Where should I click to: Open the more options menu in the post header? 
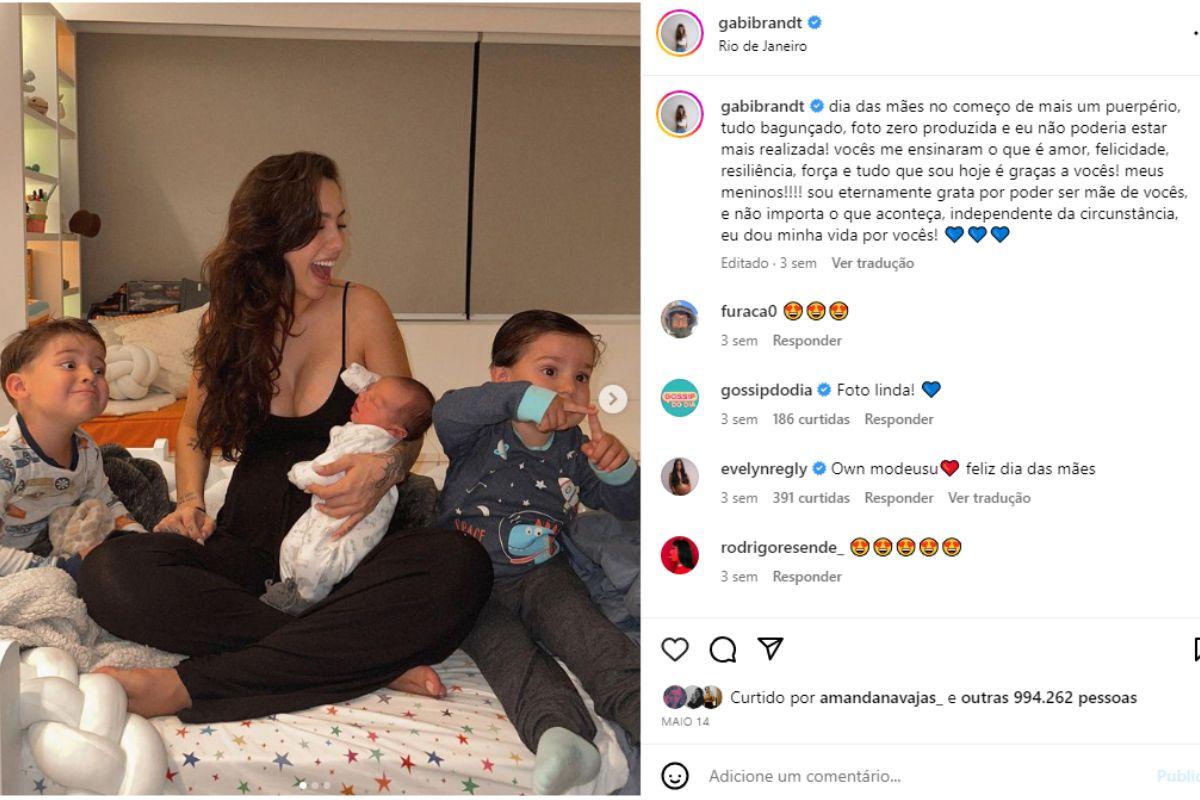(x=1196, y=33)
